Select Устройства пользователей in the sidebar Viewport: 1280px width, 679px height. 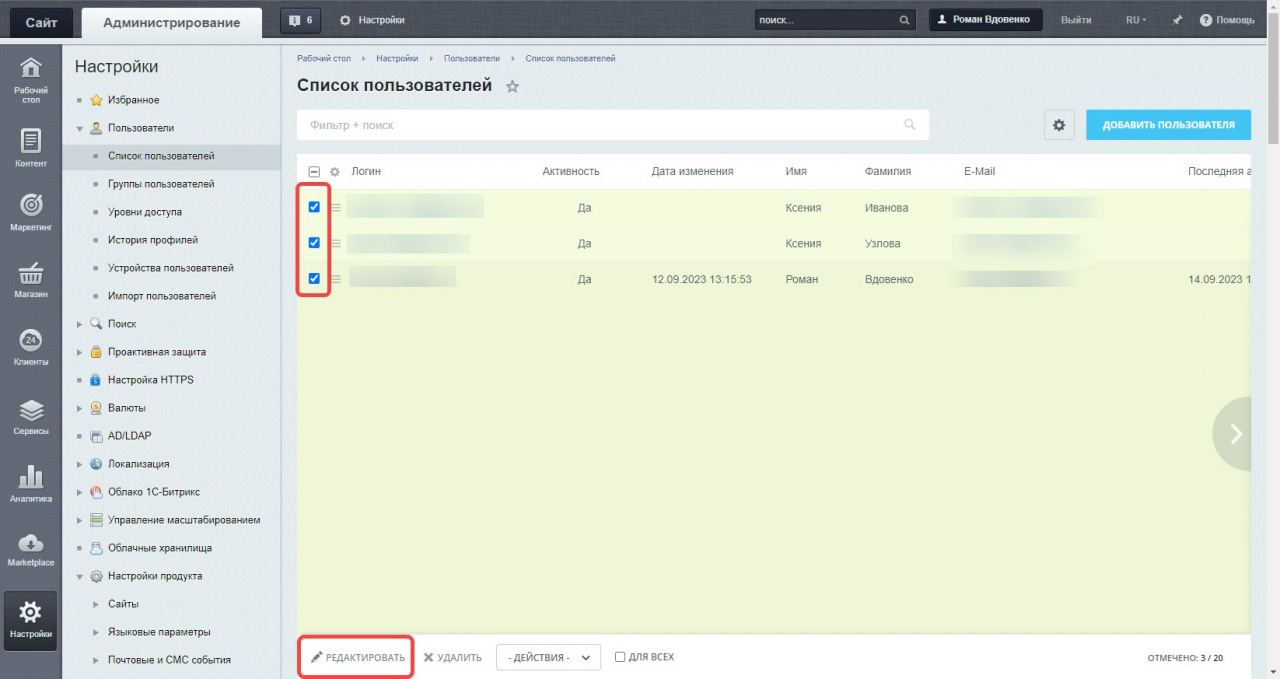171,268
